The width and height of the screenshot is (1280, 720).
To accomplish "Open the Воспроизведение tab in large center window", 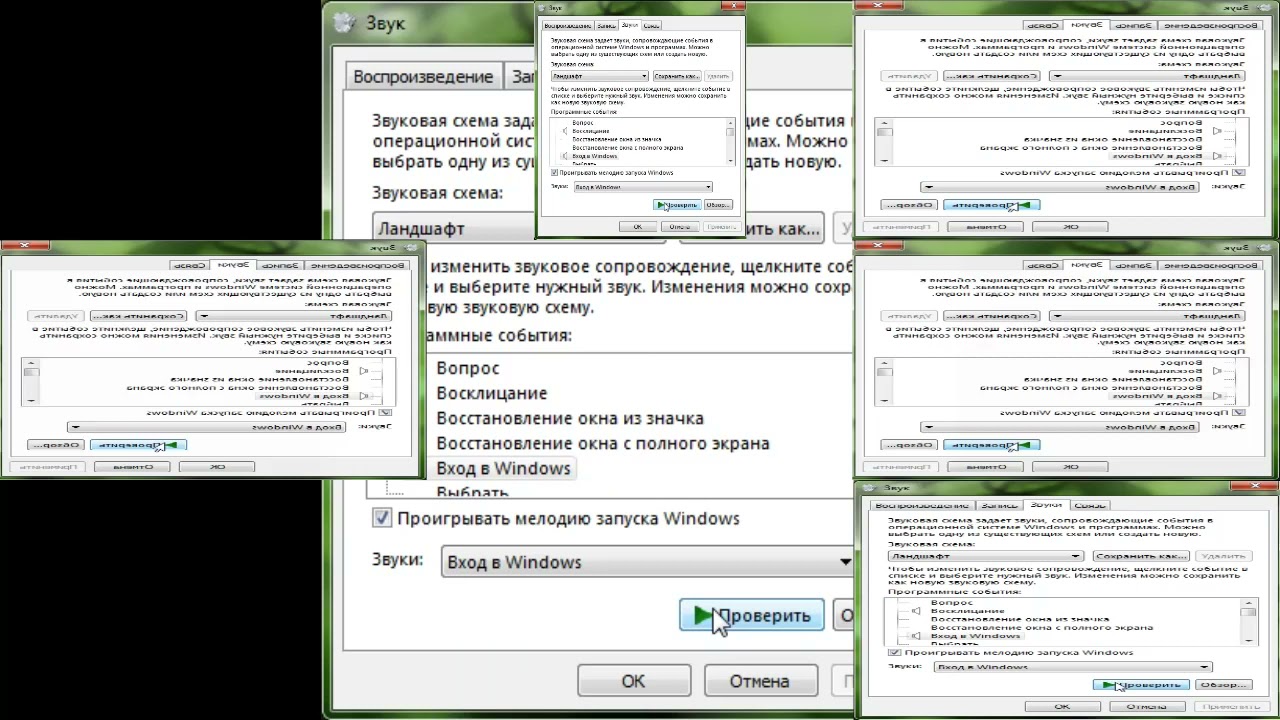I will click(425, 77).
